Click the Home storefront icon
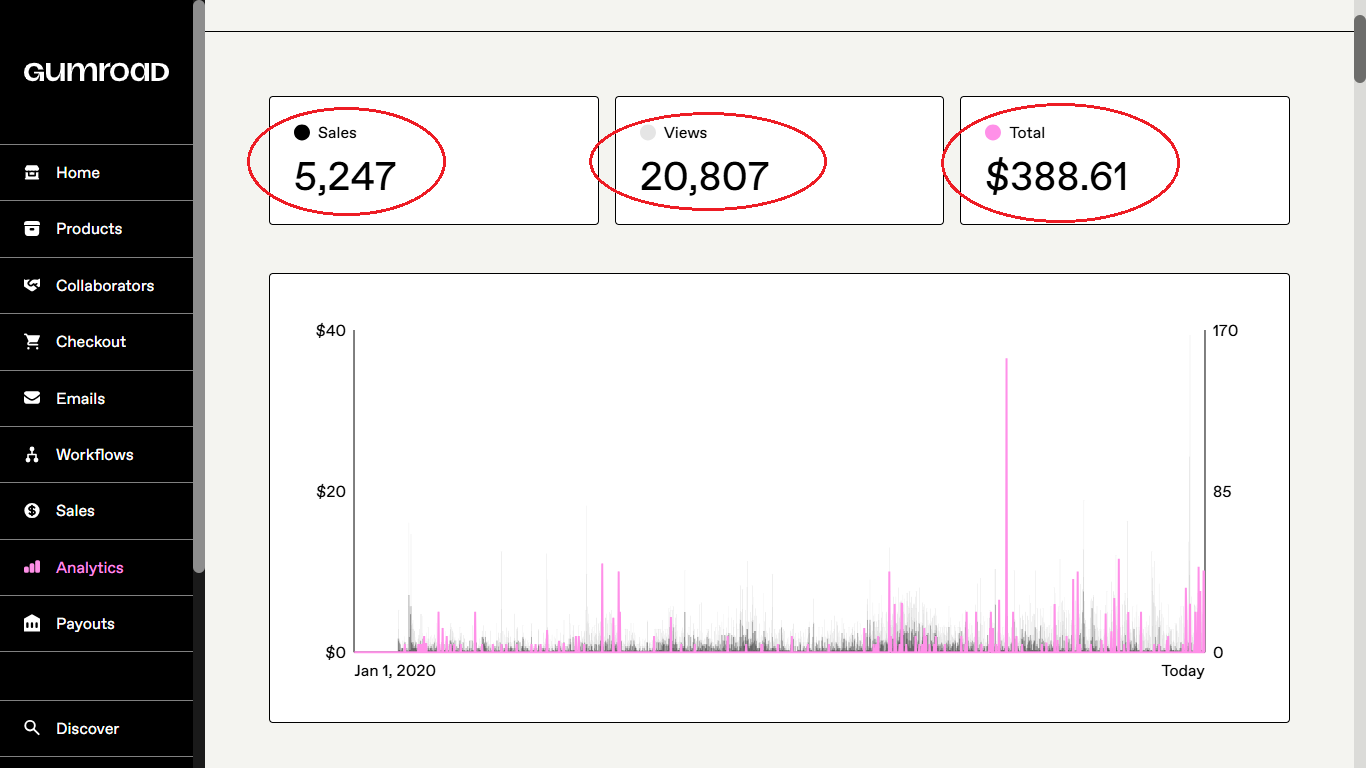 click(x=32, y=173)
